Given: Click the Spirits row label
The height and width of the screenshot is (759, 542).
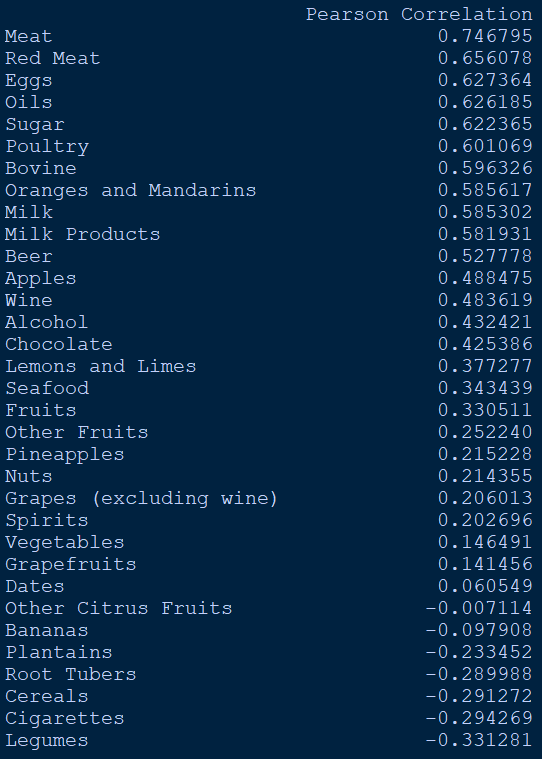Looking at the screenshot, I should (46, 520).
